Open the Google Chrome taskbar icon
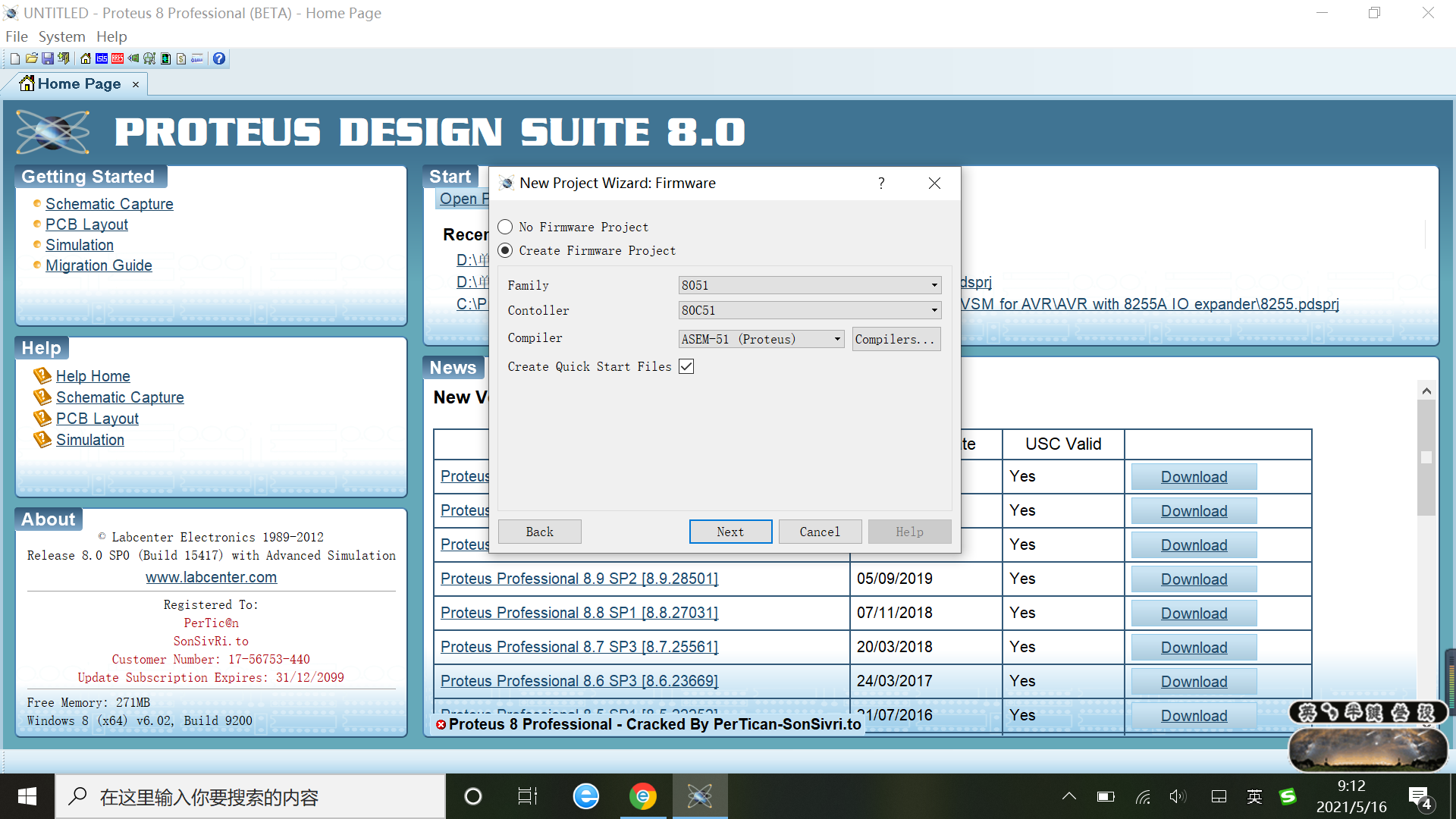This screenshot has height=819, width=1456. 643,796
